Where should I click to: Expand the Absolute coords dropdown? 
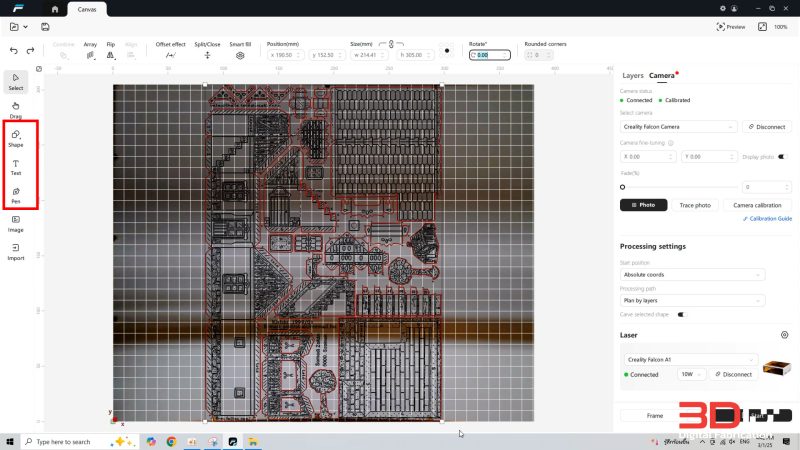pos(692,274)
